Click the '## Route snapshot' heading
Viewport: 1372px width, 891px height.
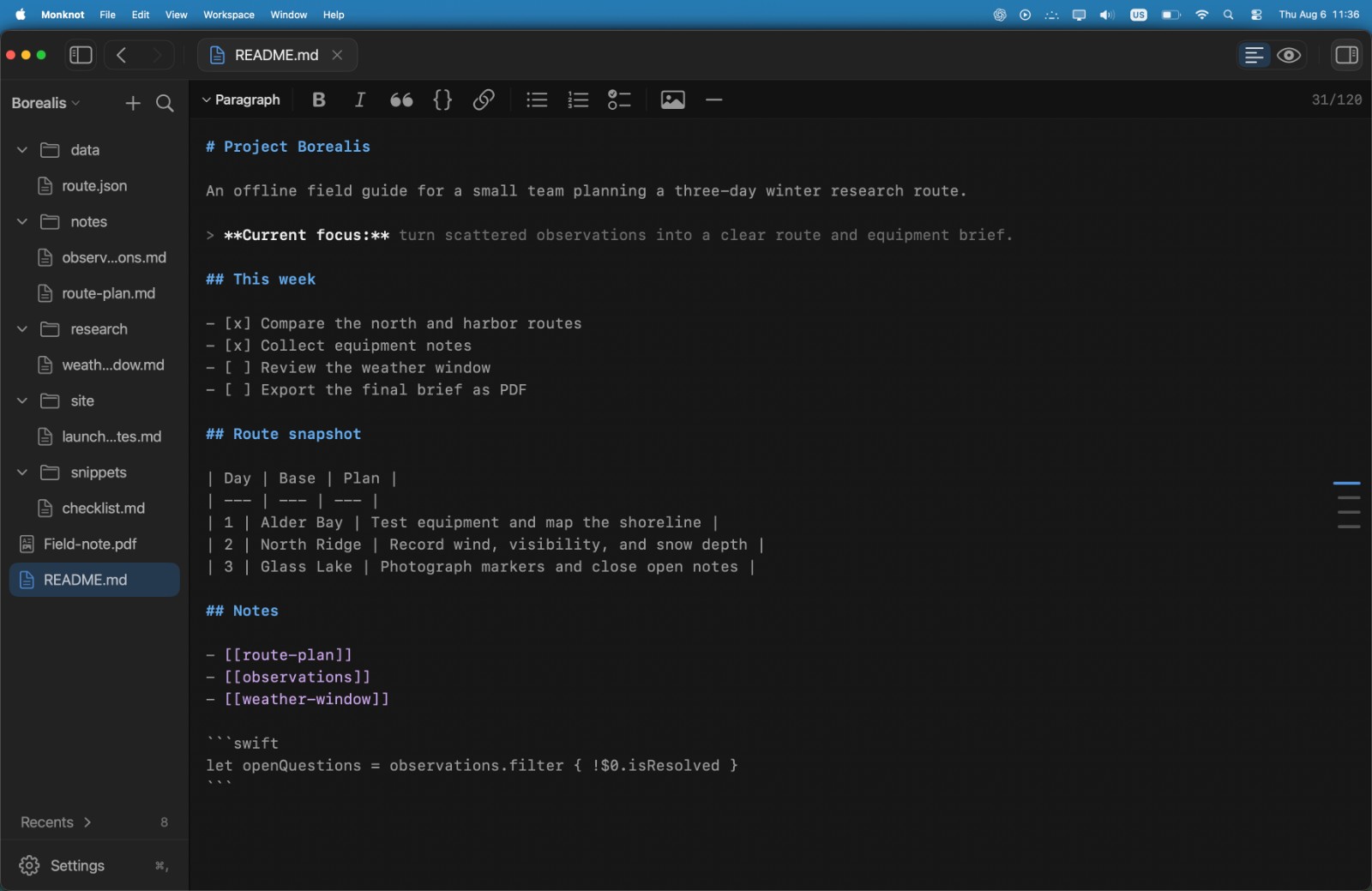click(284, 434)
